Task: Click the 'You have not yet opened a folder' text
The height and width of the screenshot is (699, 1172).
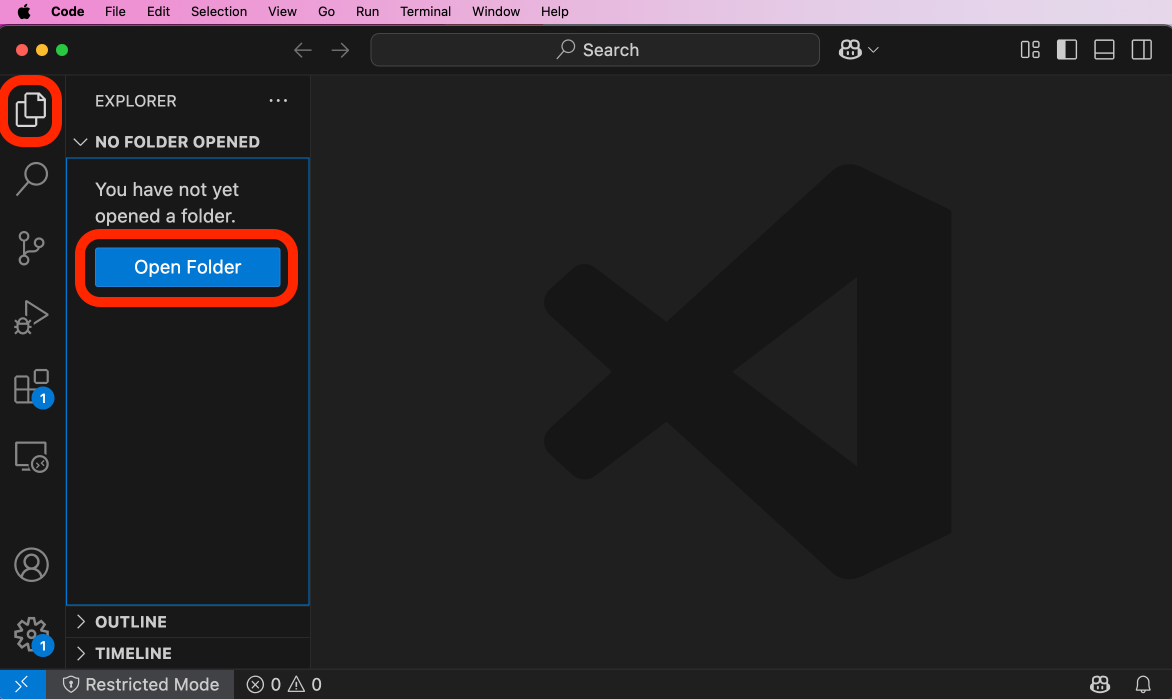Action: point(167,203)
